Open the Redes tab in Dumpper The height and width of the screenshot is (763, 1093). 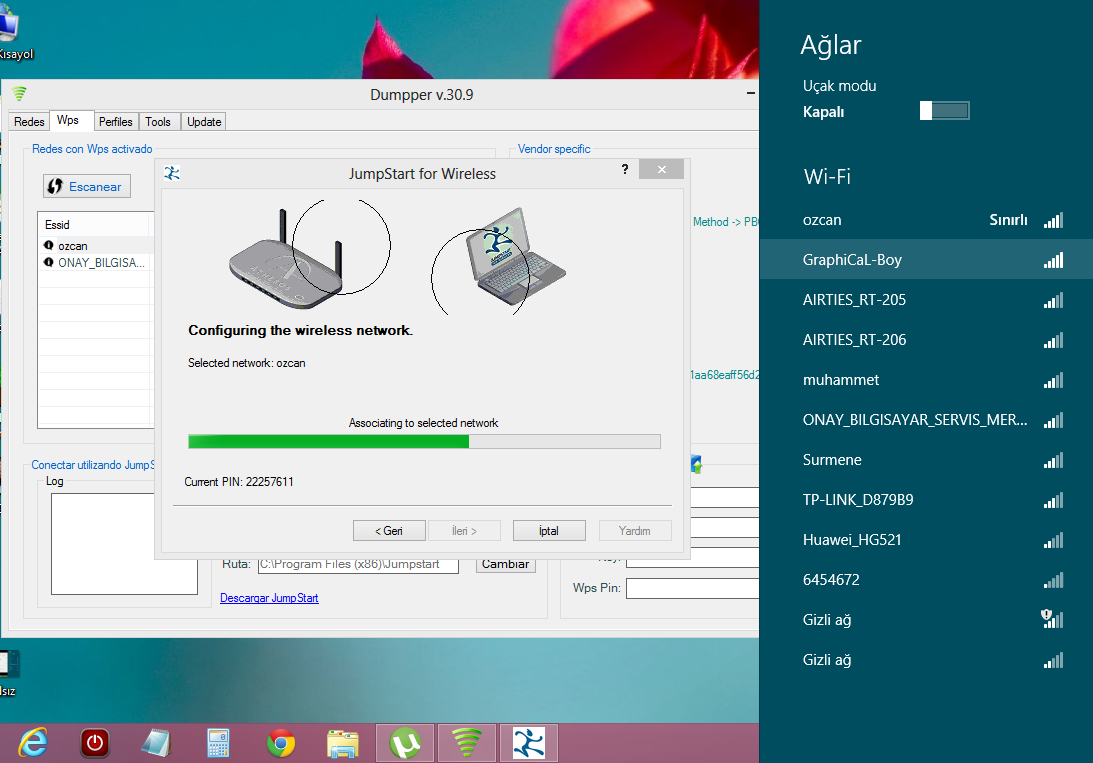(29, 121)
